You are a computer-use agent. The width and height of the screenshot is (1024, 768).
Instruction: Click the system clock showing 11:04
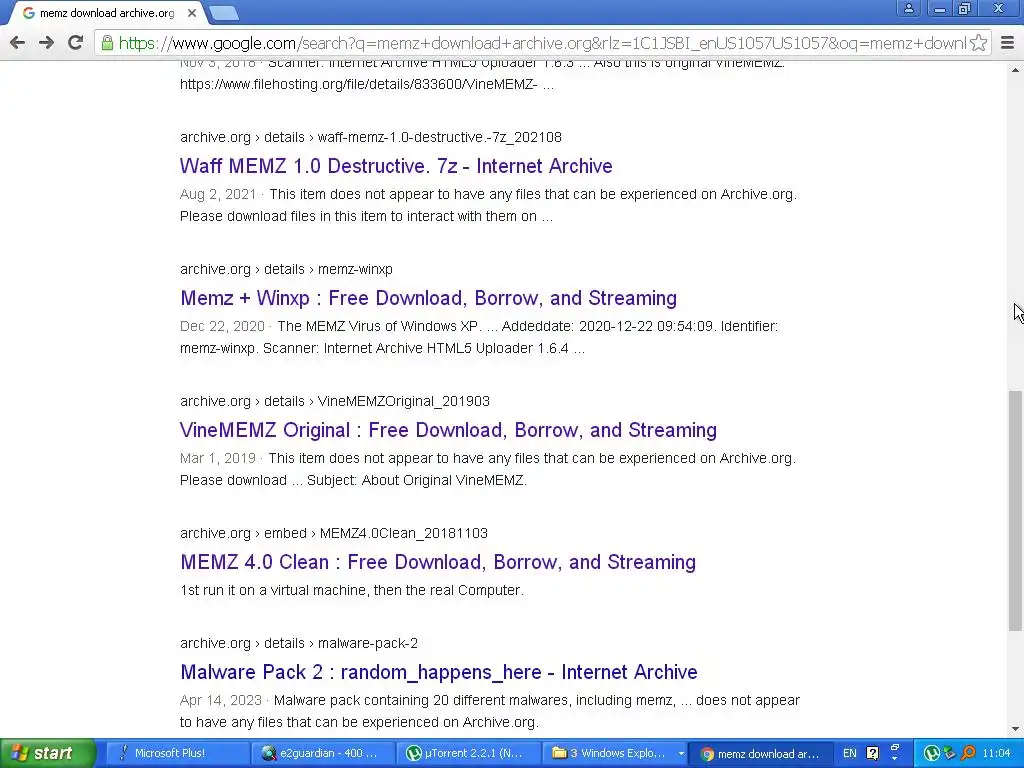click(997, 753)
